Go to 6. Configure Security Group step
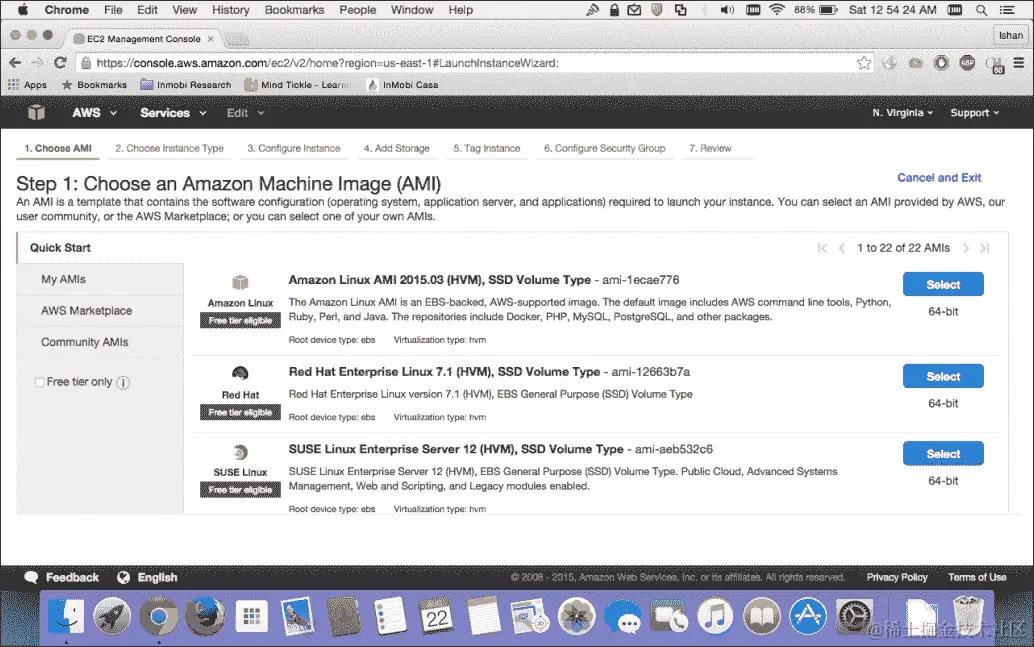Screen dimensions: 1034x647 [605, 148]
